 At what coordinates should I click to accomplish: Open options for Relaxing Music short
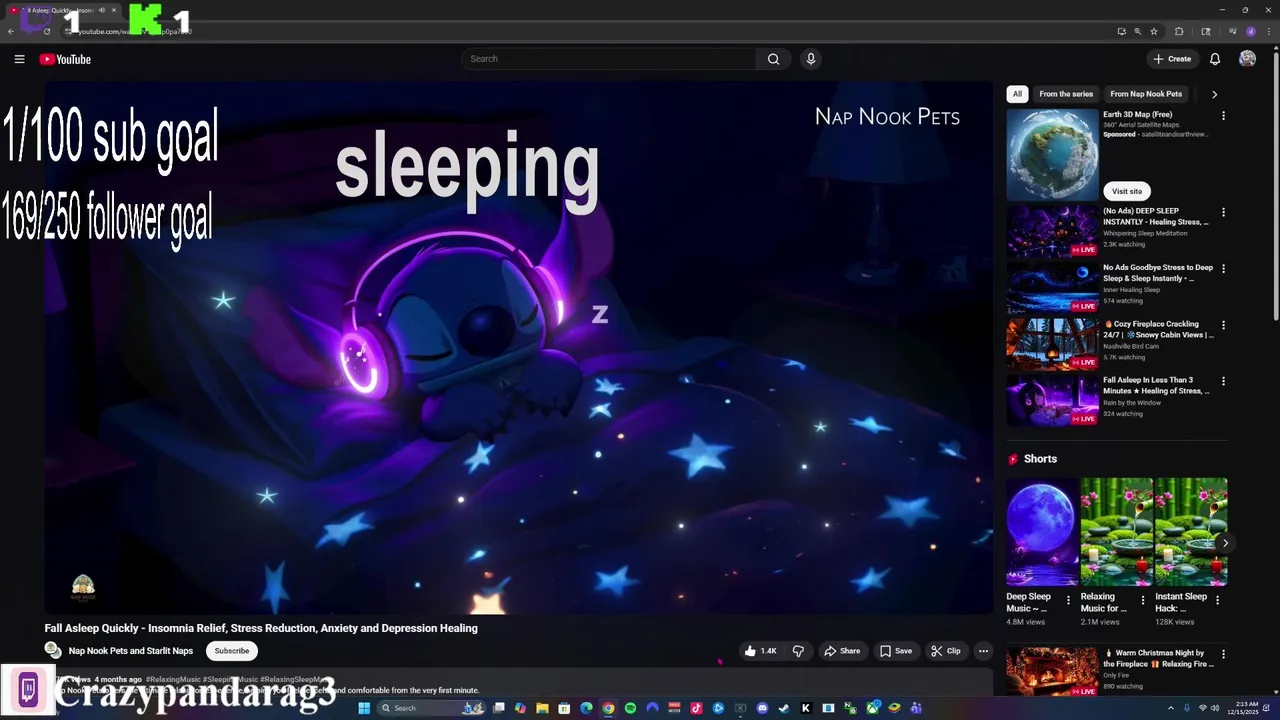(1143, 601)
